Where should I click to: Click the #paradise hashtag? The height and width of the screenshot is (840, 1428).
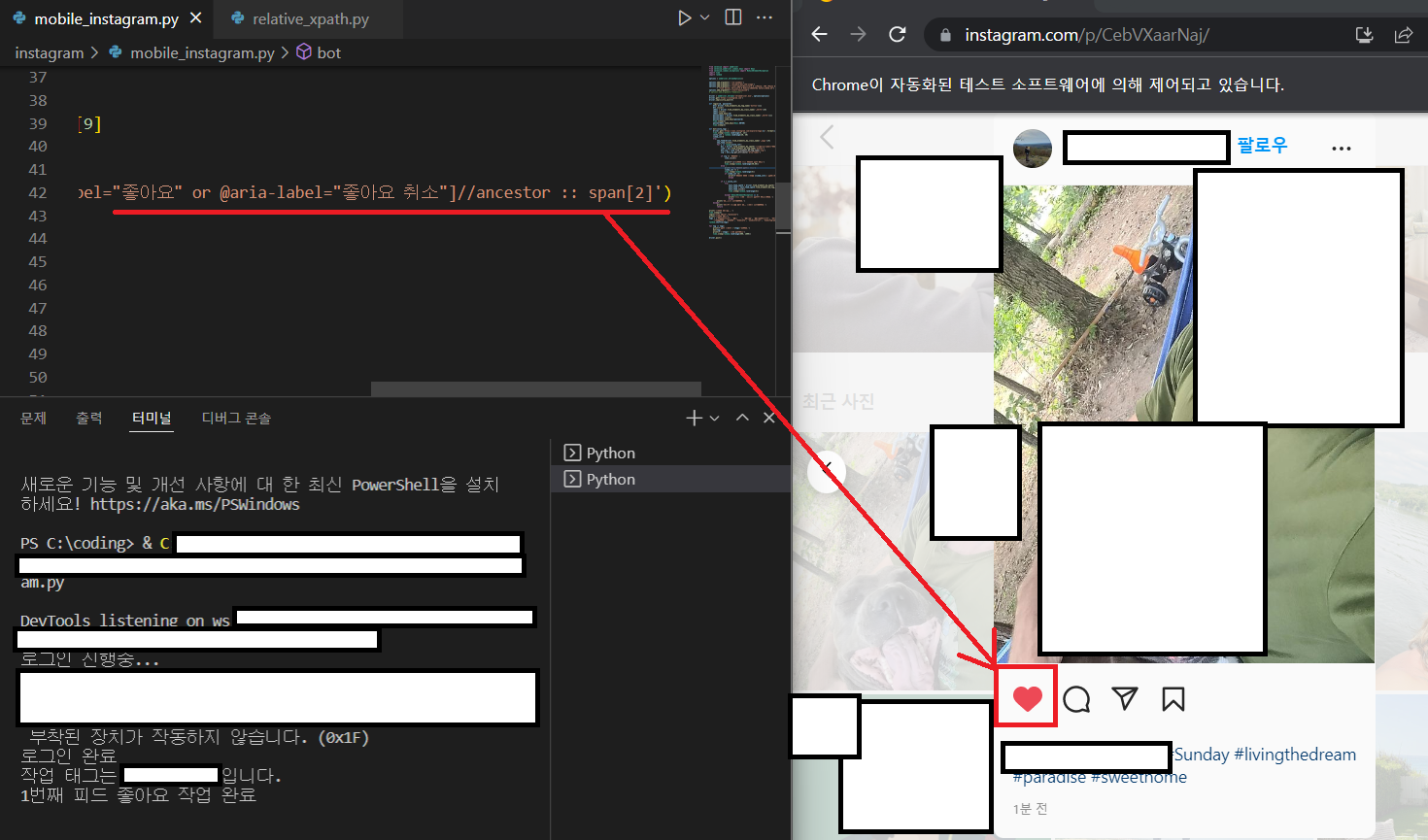tap(1049, 778)
